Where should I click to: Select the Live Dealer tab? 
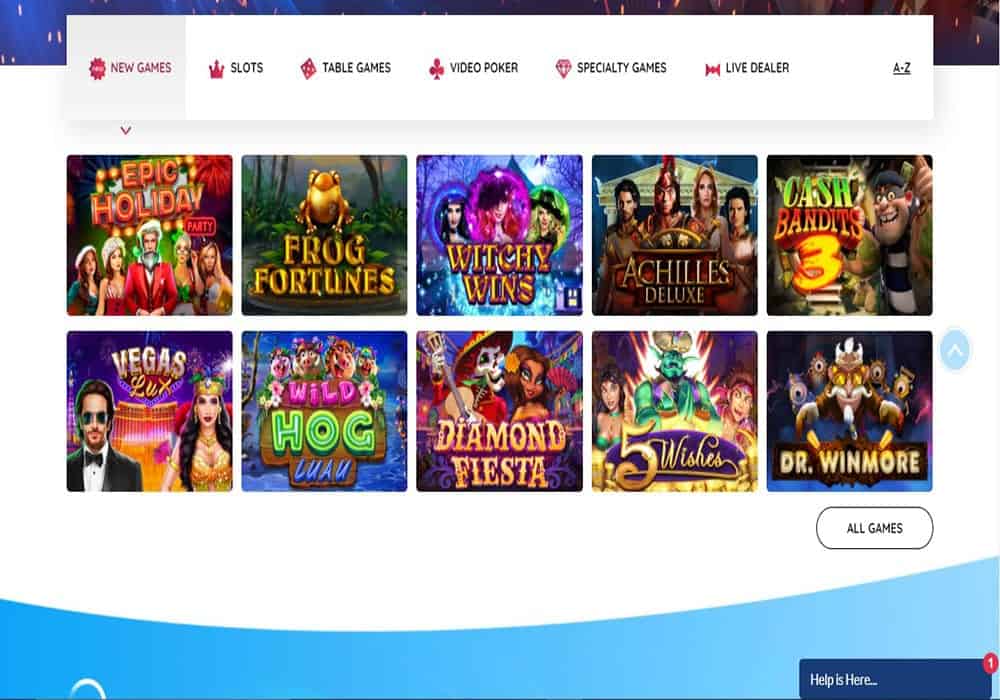tap(747, 68)
